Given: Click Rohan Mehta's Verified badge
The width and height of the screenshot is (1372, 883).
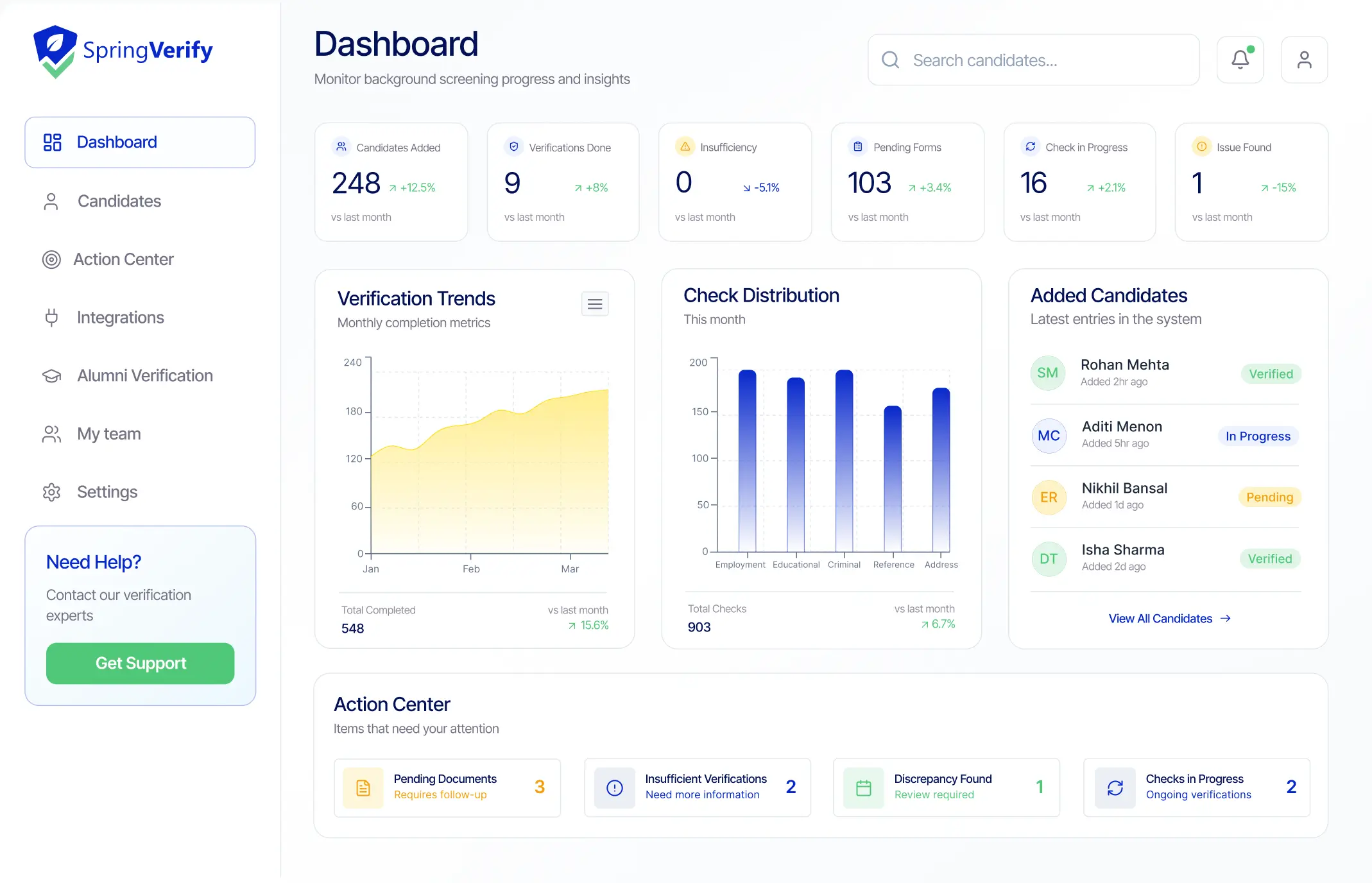Looking at the screenshot, I should (1271, 374).
